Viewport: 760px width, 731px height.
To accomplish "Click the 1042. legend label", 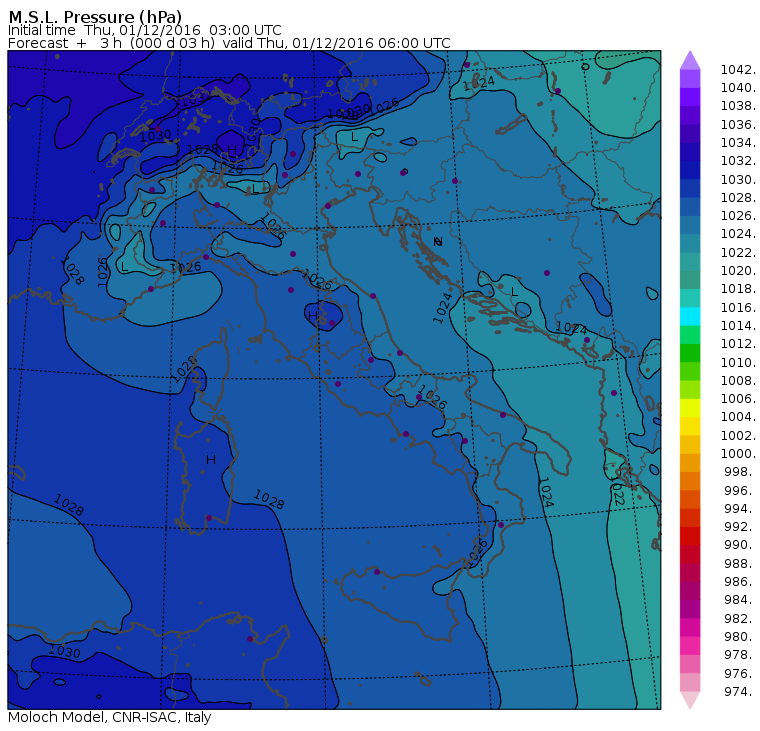I will click(x=738, y=70).
